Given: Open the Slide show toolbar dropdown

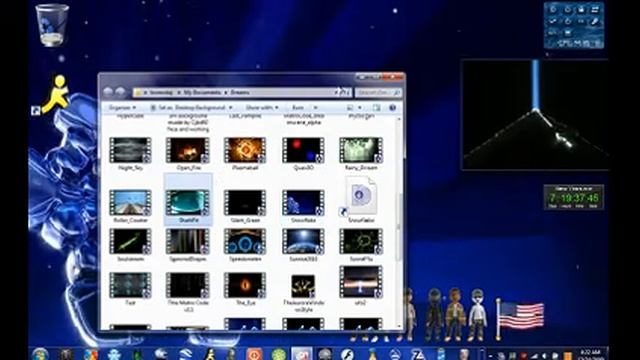Looking at the screenshot, I should point(262,108).
